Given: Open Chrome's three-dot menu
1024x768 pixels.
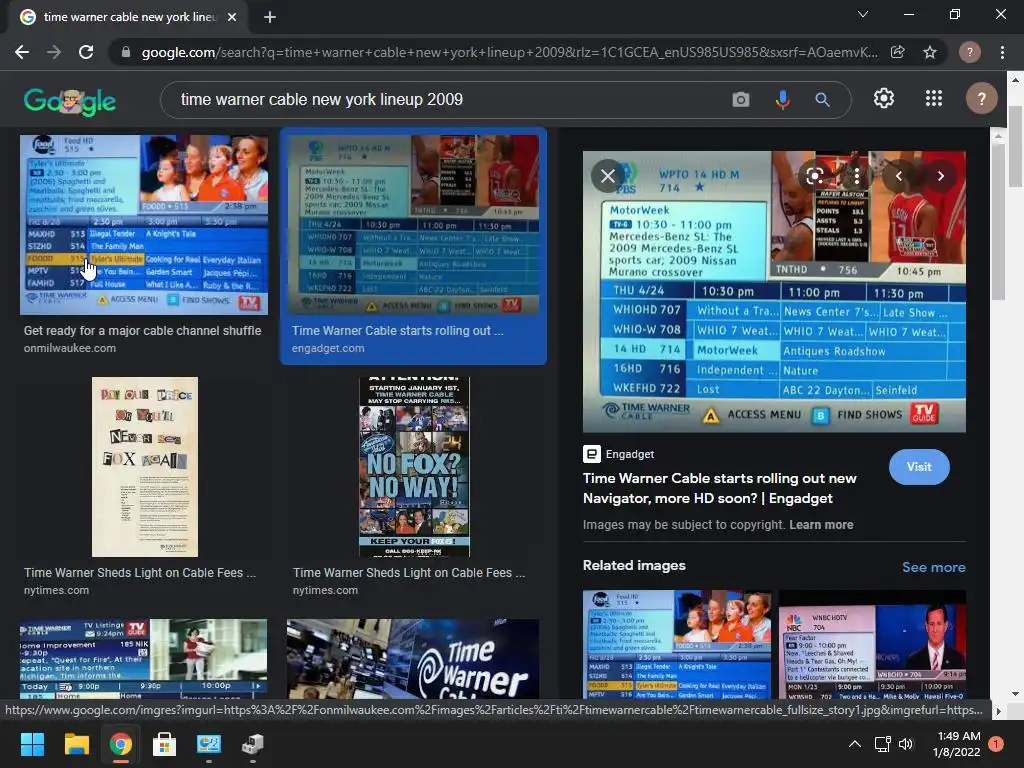Looking at the screenshot, I should click(1002, 52).
